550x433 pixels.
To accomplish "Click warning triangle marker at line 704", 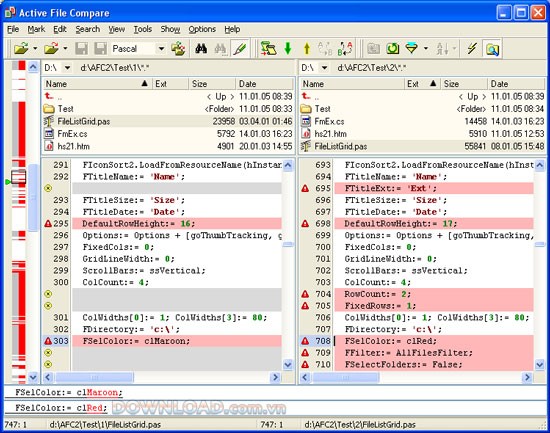I will [x=305, y=294].
